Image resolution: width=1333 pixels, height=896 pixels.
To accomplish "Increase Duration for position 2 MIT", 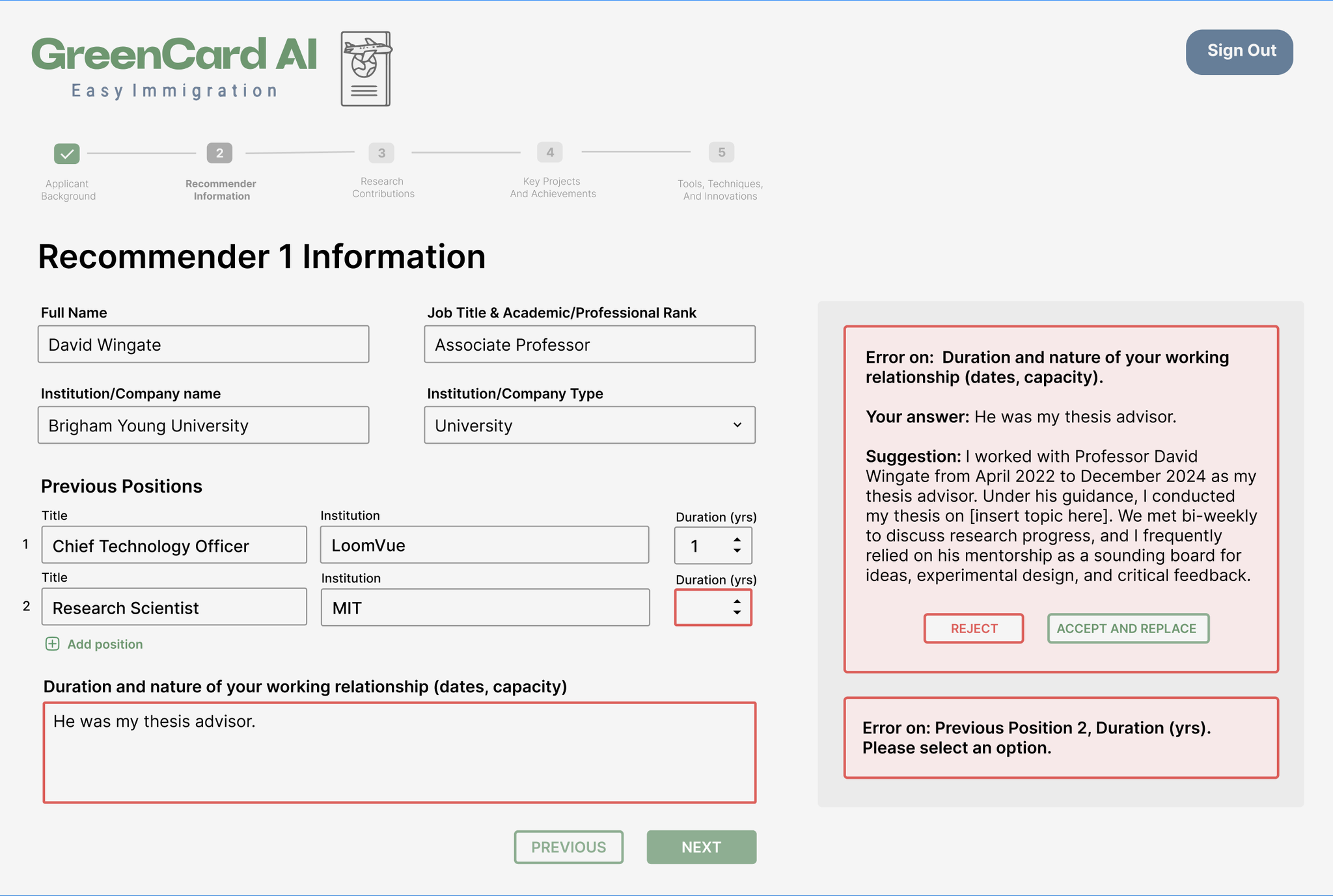I will pyautogui.click(x=737, y=602).
